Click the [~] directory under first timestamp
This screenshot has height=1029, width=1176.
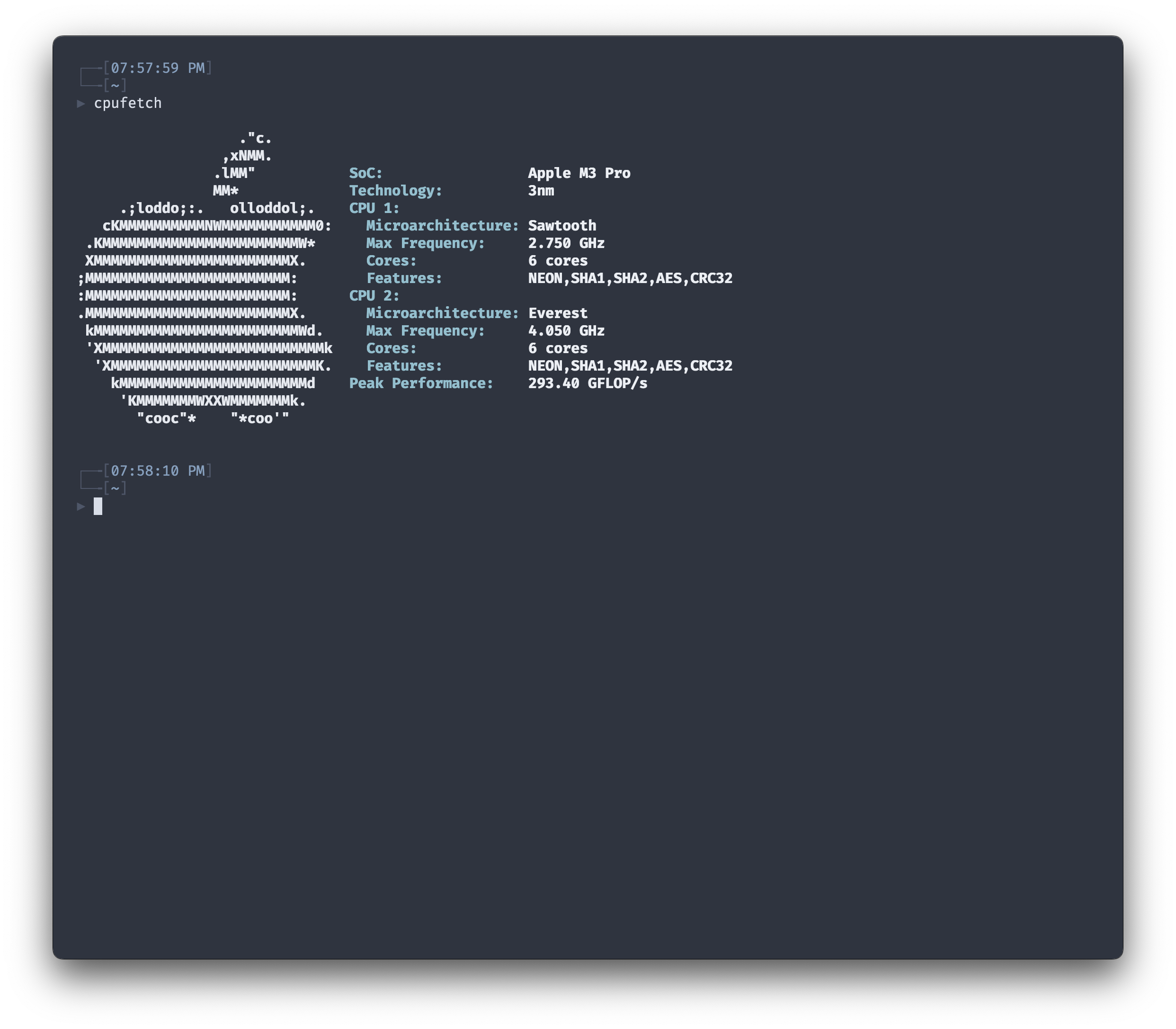[x=115, y=86]
